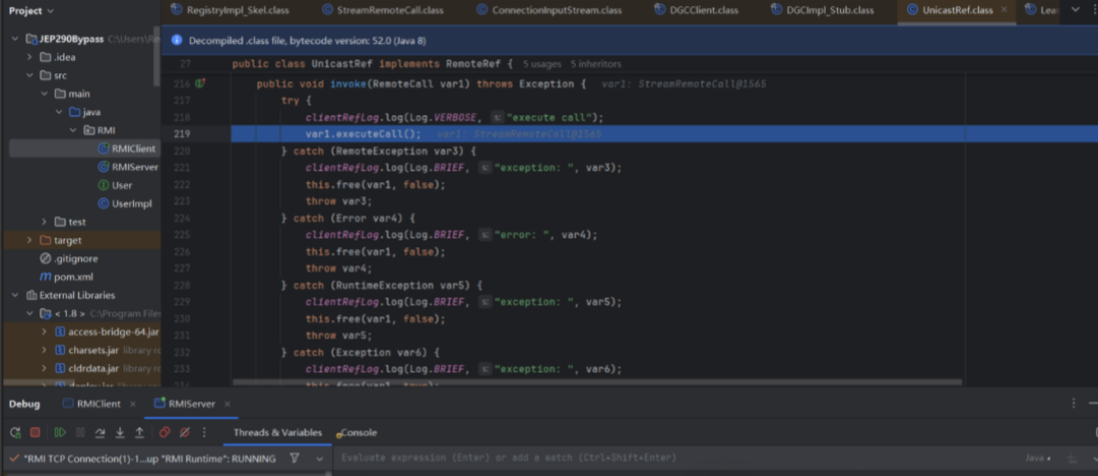The width and height of the screenshot is (1098, 476).
Task: Close the UnicastRef.class tab
Action: pos(1004,10)
